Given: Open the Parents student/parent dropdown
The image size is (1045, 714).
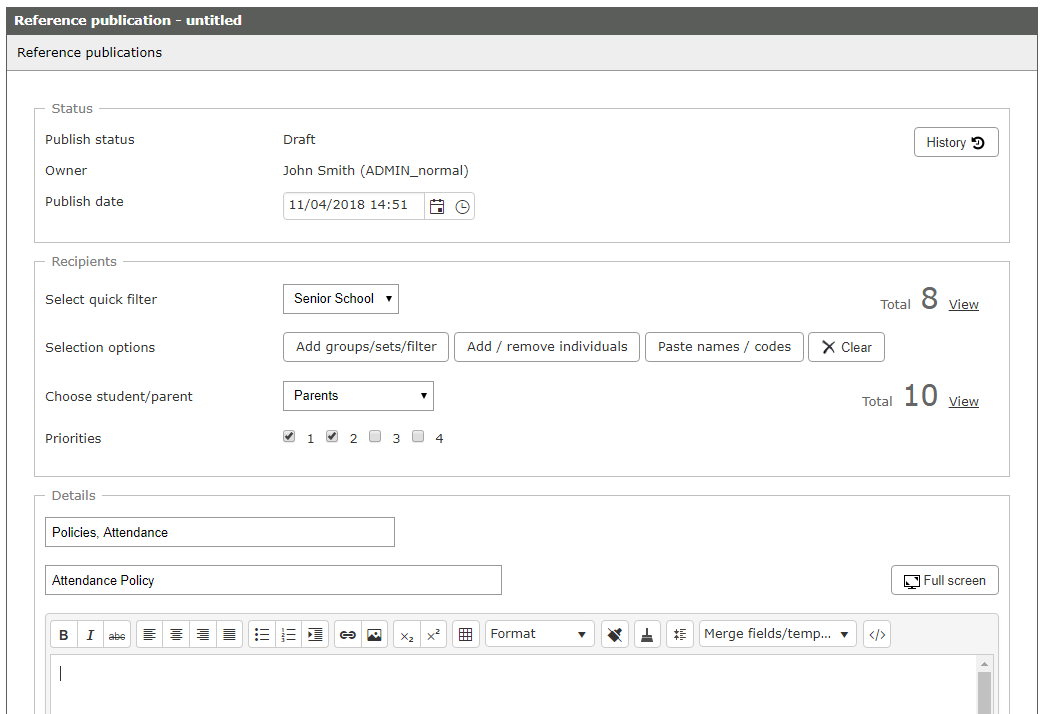Looking at the screenshot, I should point(358,396).
